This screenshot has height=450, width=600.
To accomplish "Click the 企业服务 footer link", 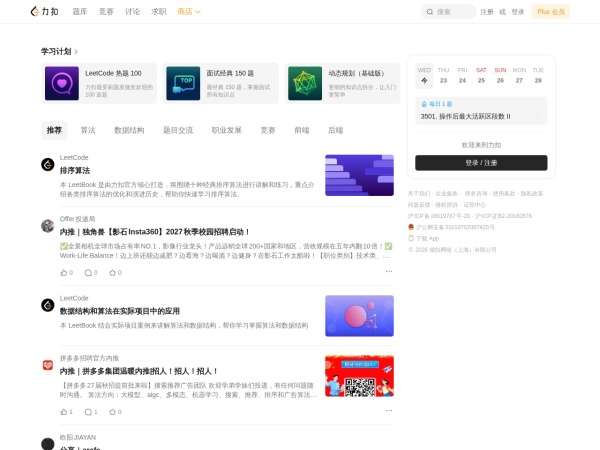I will click(x=447, y=194).
